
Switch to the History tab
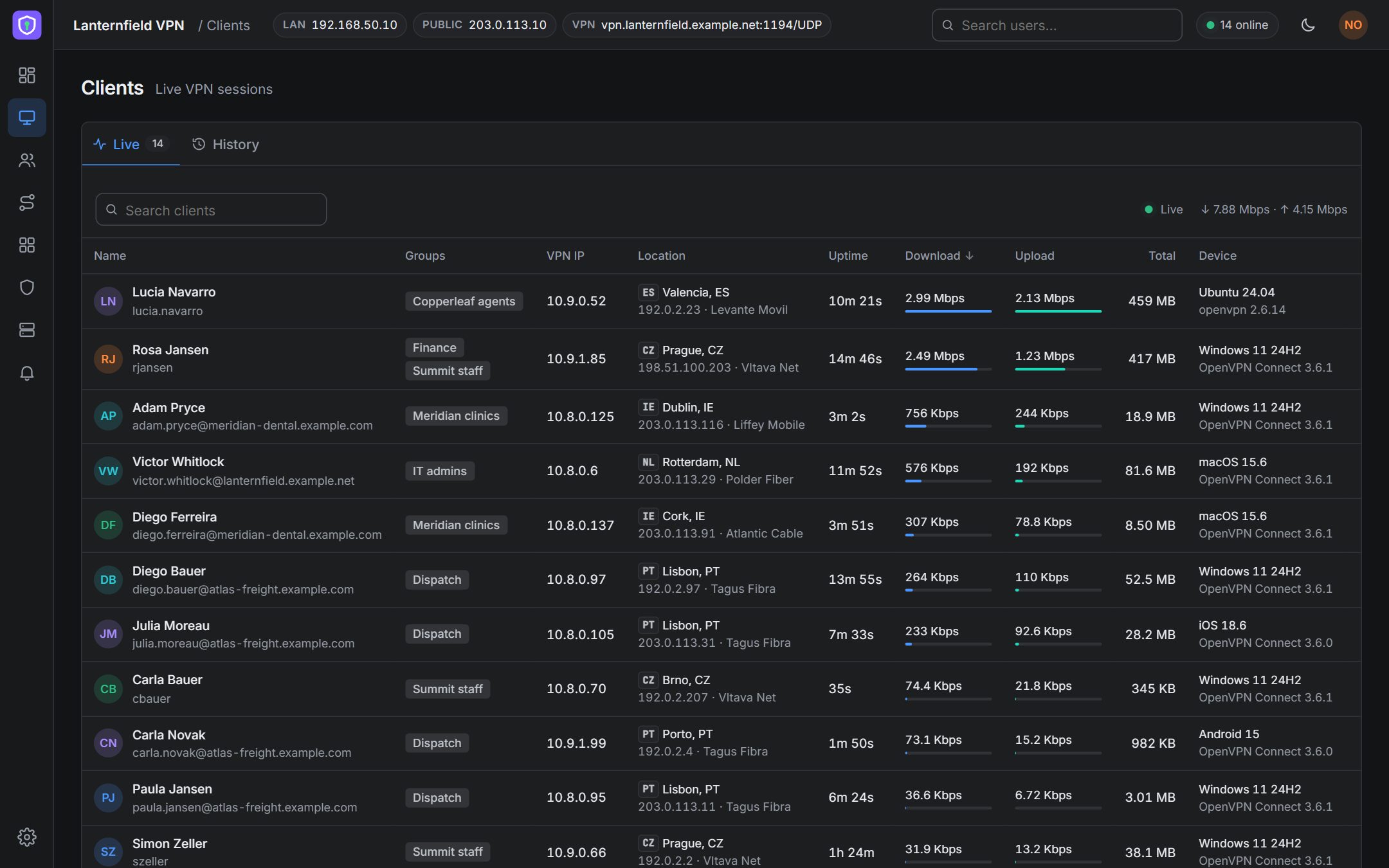tap(226, 144)
